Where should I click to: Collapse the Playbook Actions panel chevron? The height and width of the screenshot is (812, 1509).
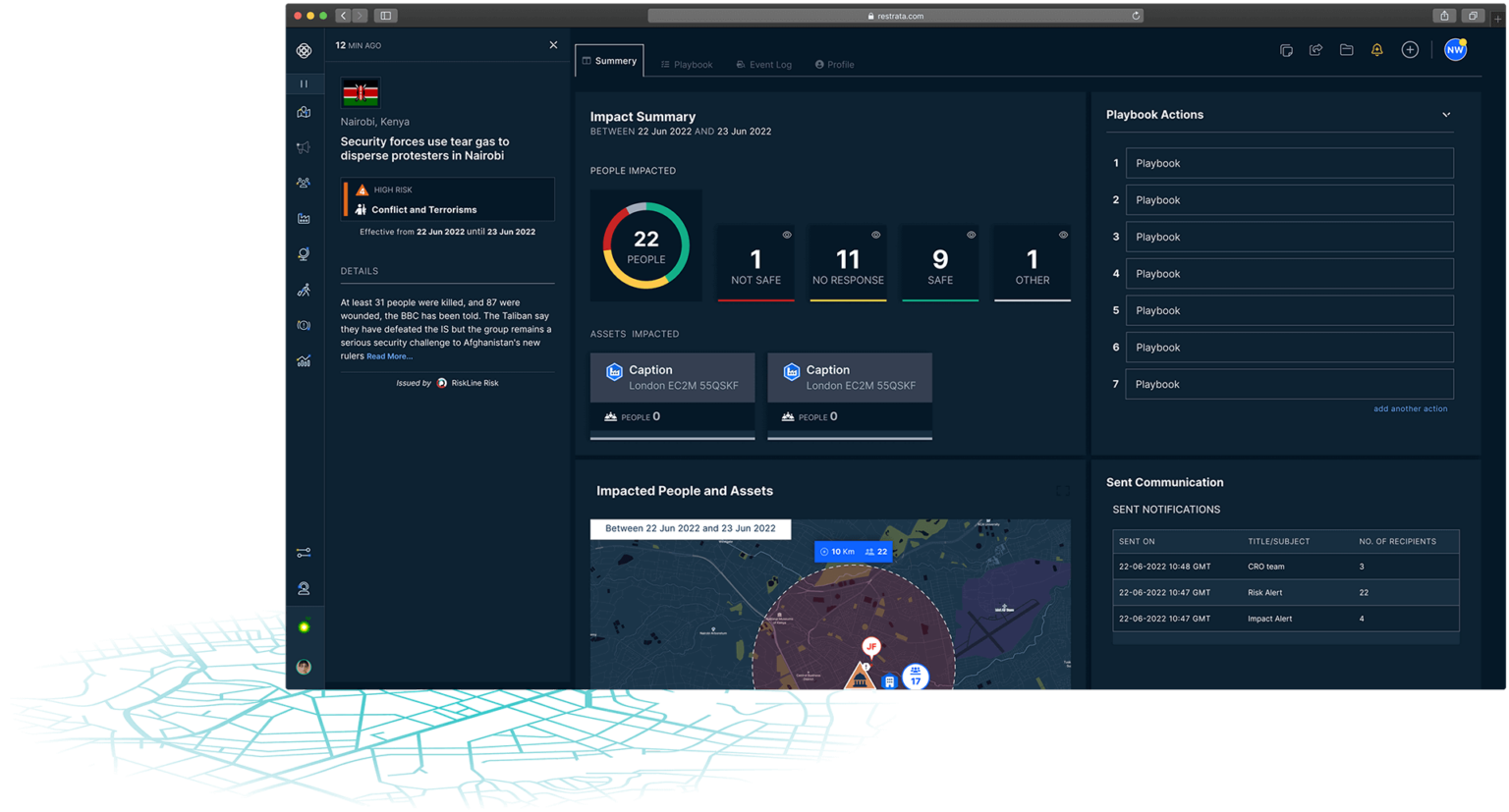click(1446, 115)
